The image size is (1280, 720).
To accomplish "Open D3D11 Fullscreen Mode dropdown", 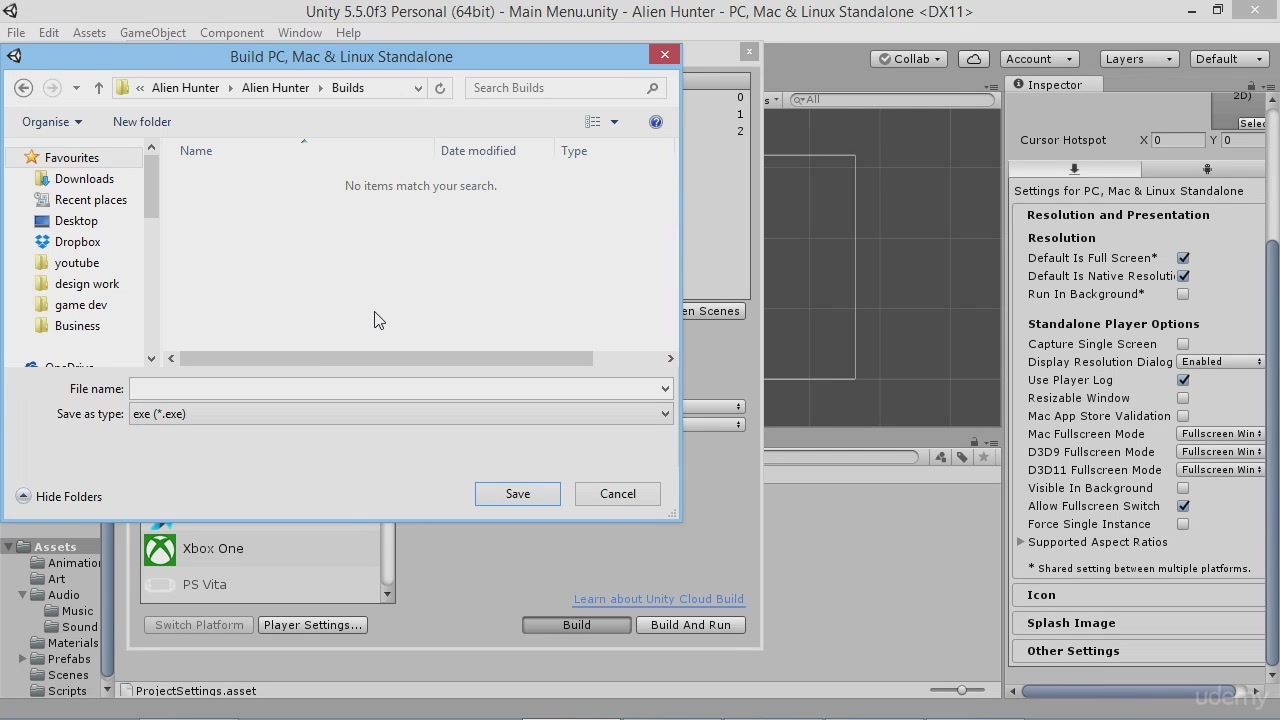I will pos(1221,470).
